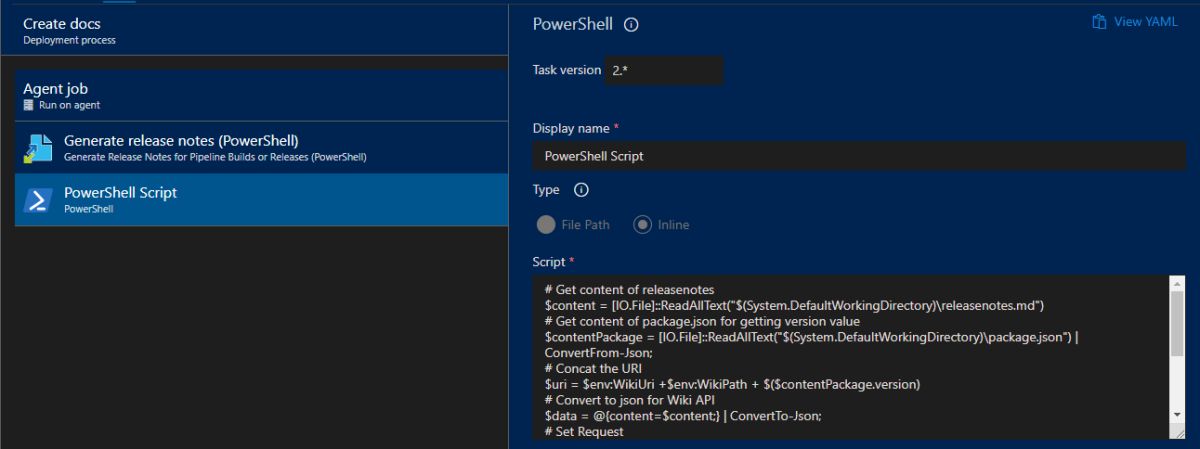Click the Generate release notes task icon
This screenshot has height=449, width=1200.
[x=38, y=148]
